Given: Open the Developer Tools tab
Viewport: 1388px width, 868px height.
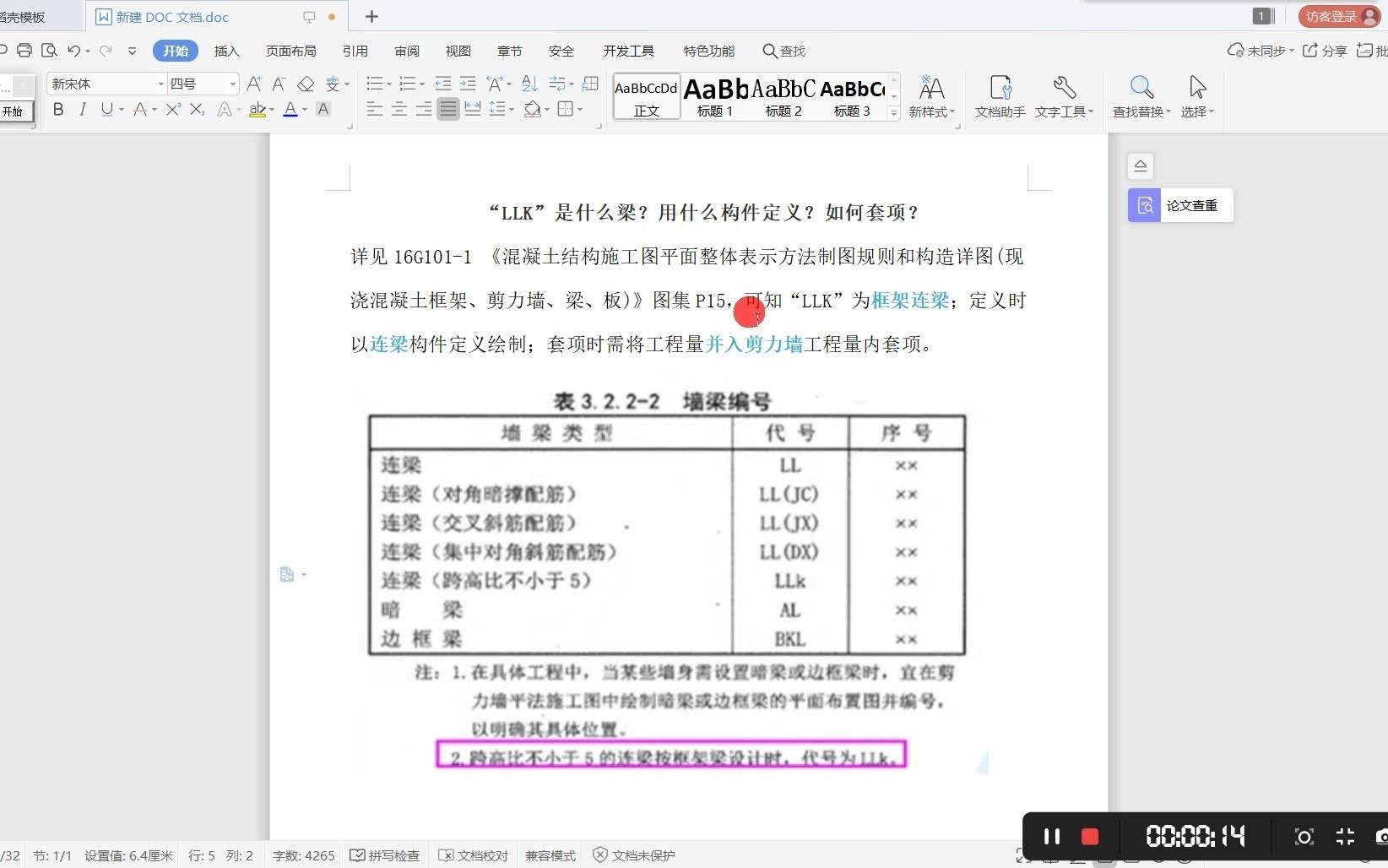Looking at the screenshot, I should [628, 51].
